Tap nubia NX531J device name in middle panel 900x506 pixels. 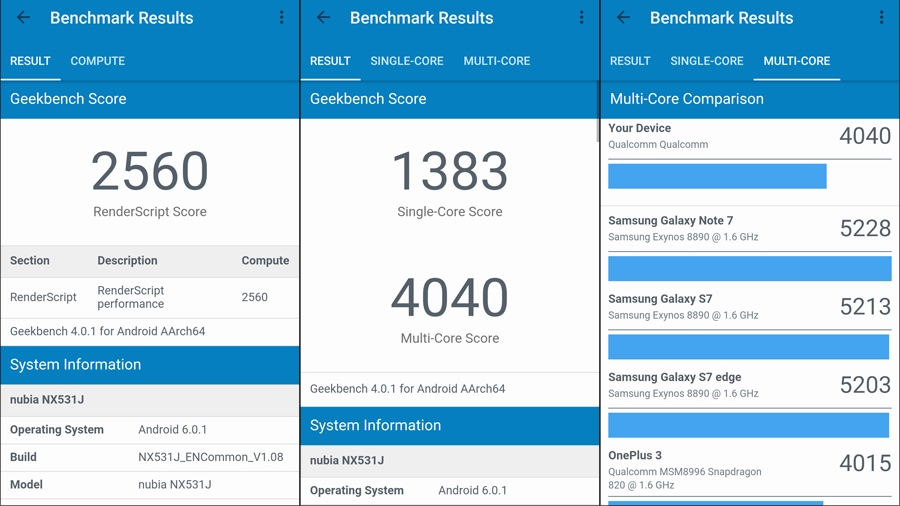click(347, 460)
